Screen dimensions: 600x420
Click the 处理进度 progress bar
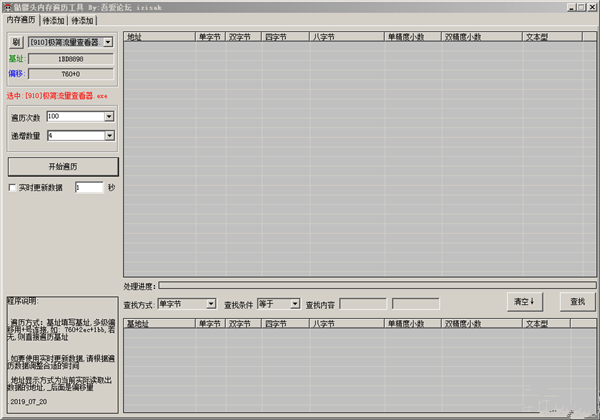[377, 285]
